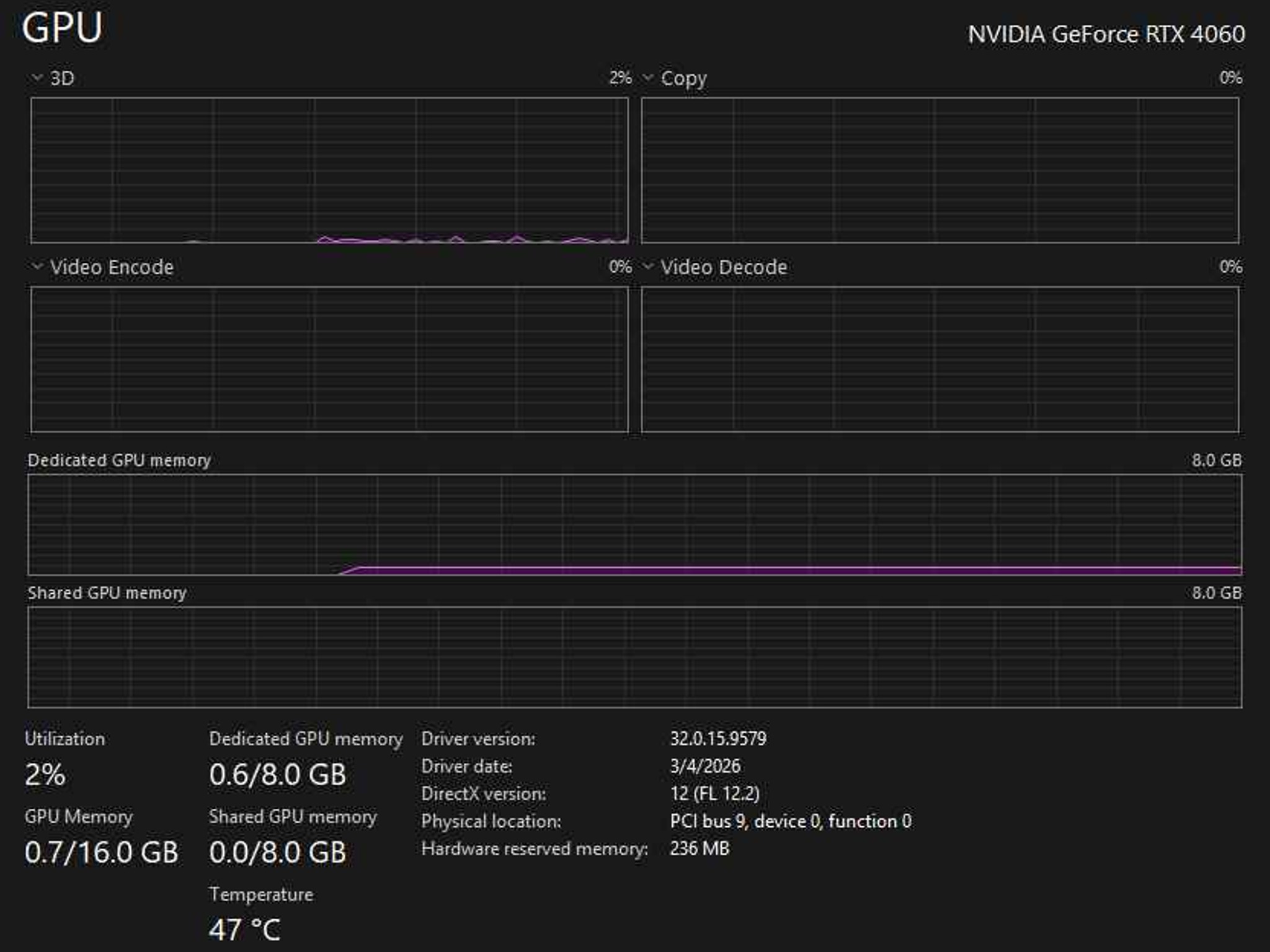Click the GPU heading title
1270x952 pixels.
point(62,28)
